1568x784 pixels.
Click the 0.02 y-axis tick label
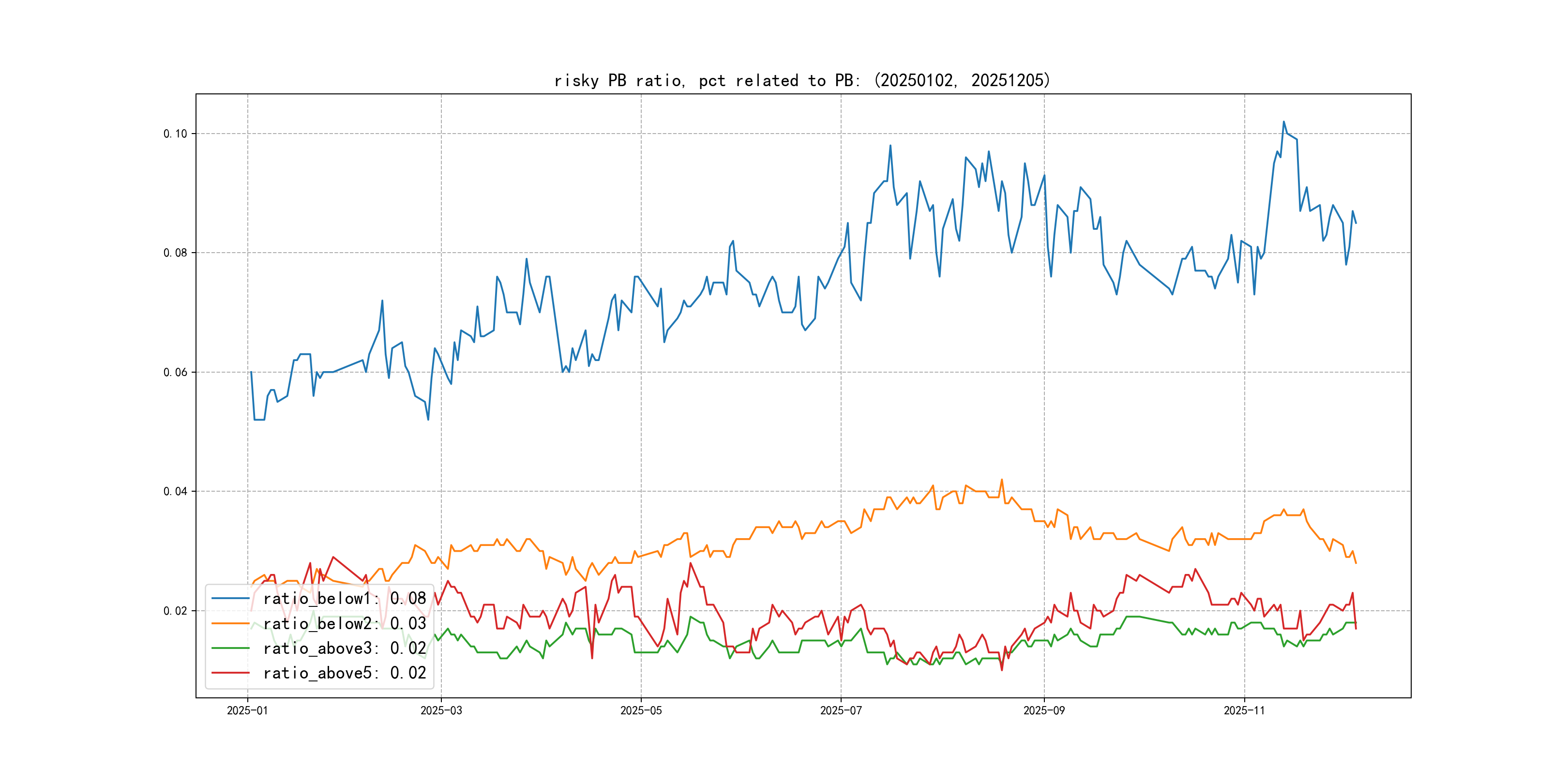click(175, 611)
